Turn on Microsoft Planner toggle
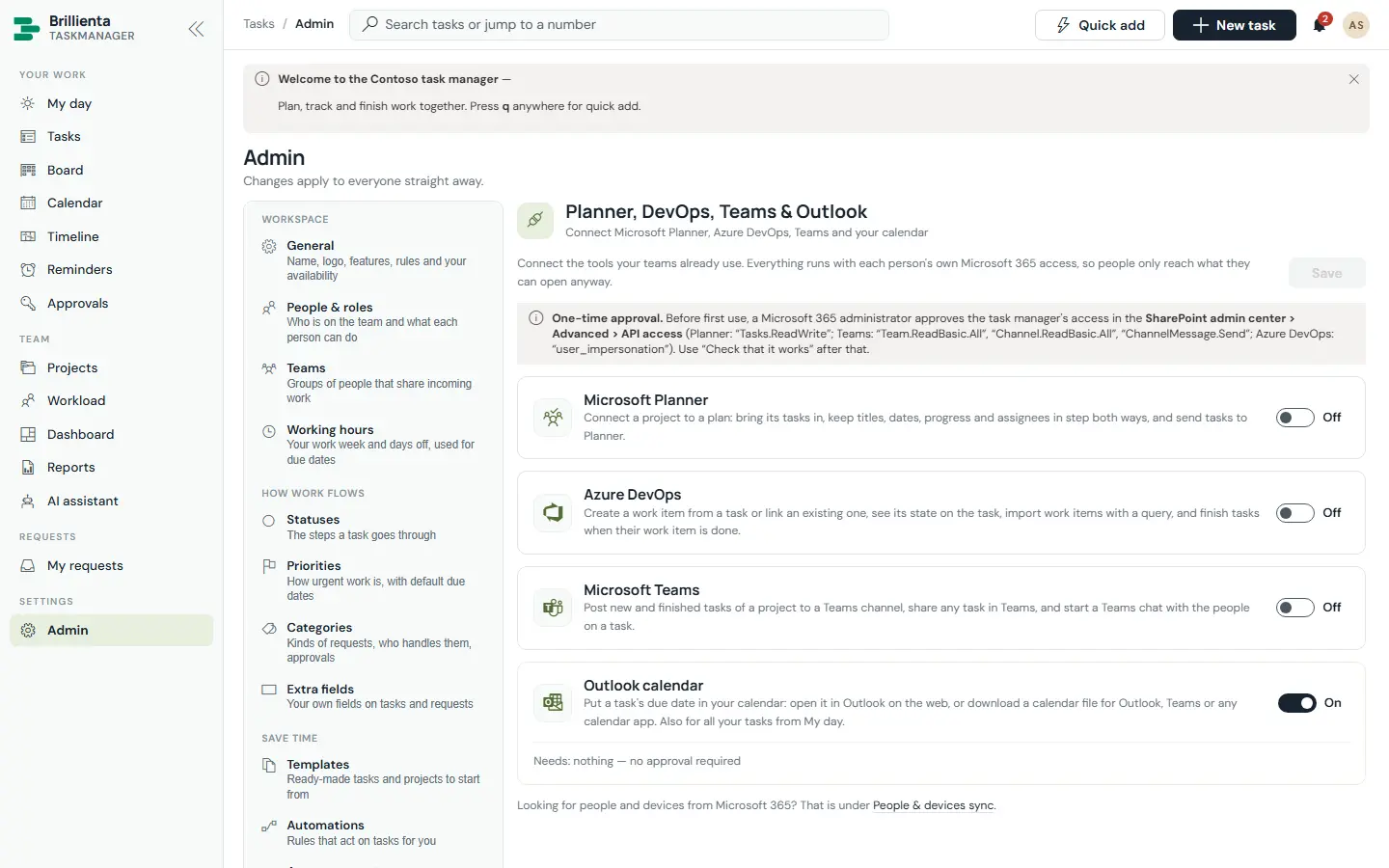Screen dimensions: 1389x868 coord(1294,418)
